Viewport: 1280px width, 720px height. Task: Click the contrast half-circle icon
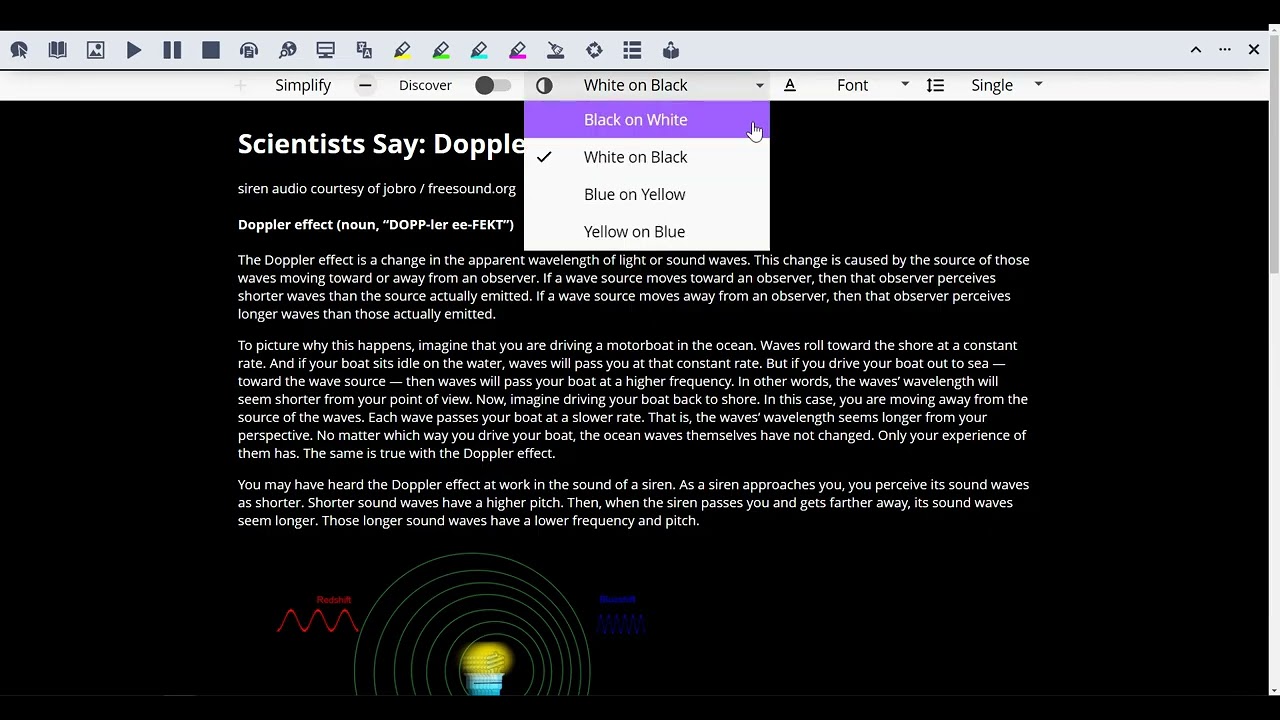coord(544,85)
